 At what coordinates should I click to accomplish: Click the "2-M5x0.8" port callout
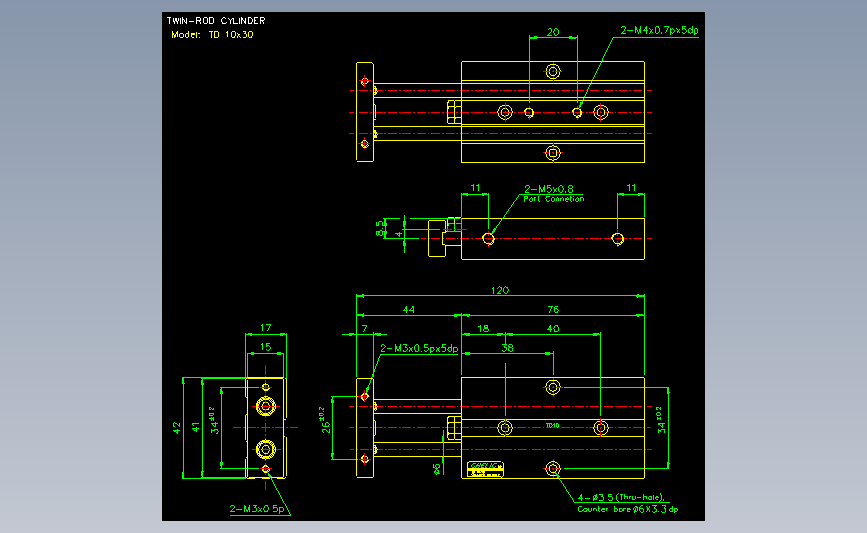click(x=549, y=189)
